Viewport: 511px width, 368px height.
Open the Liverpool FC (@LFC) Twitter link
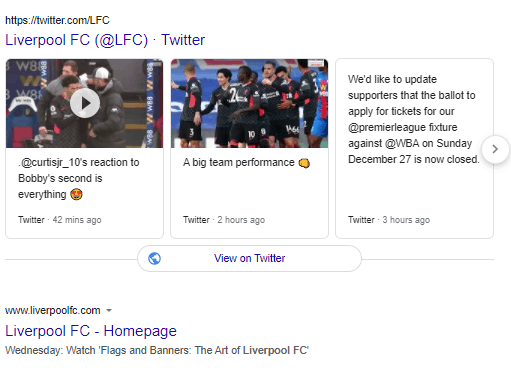(x=105, y=40)
